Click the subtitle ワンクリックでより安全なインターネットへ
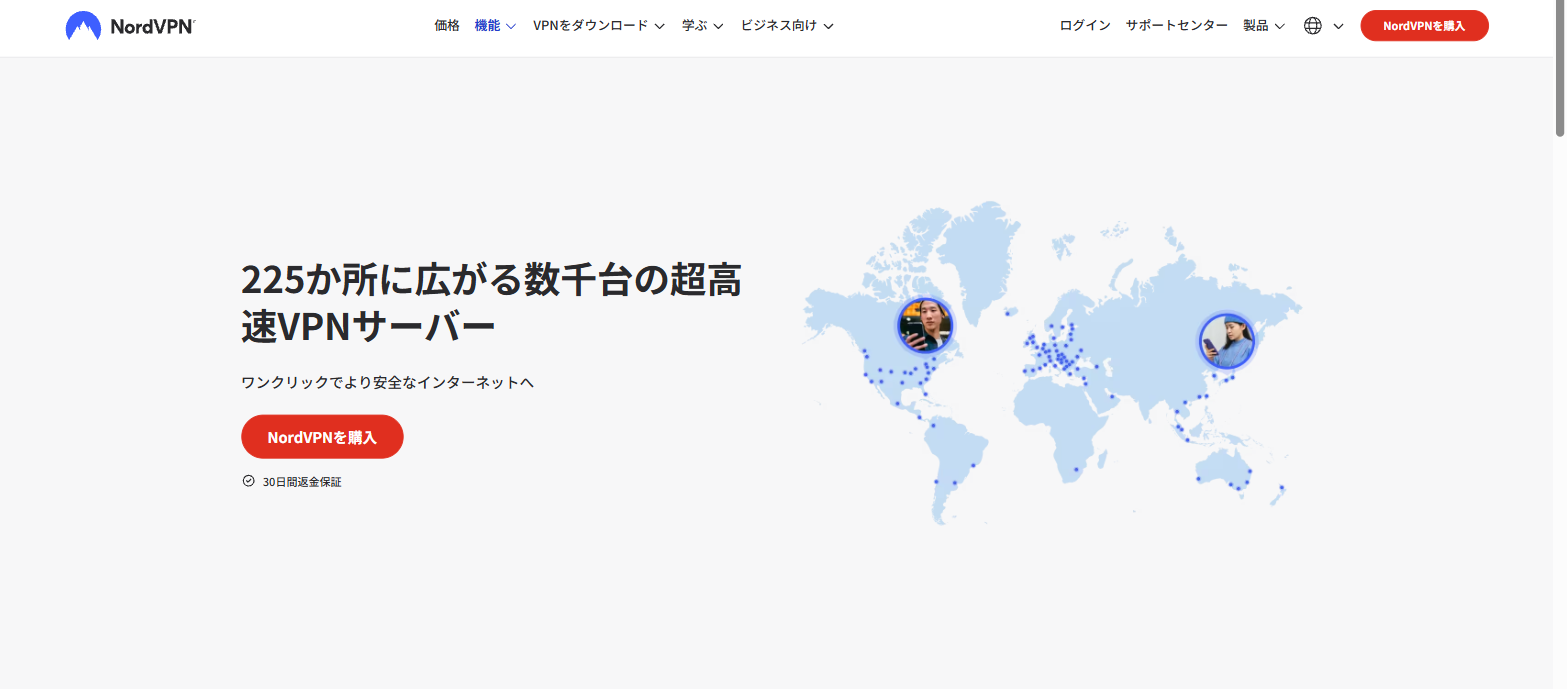Image resolution: width=1567 pixels, height=689 pixels. 388,383
